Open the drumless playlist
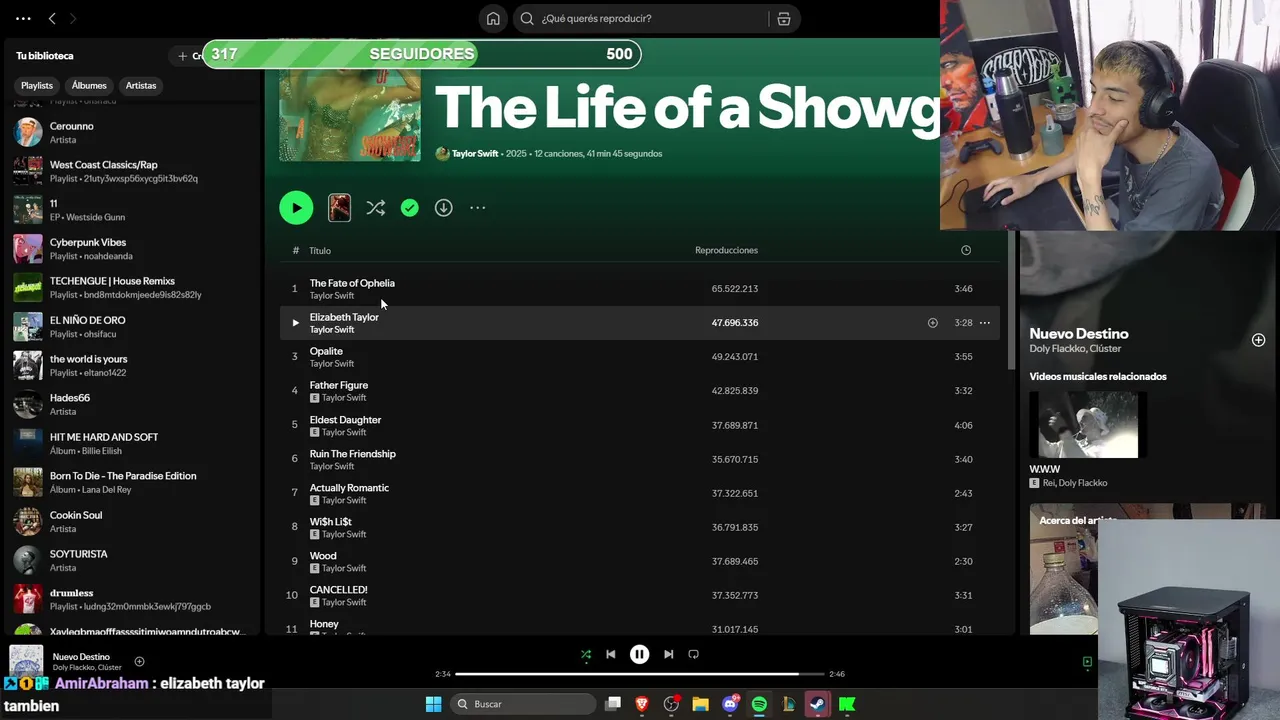 coord(134,599)
